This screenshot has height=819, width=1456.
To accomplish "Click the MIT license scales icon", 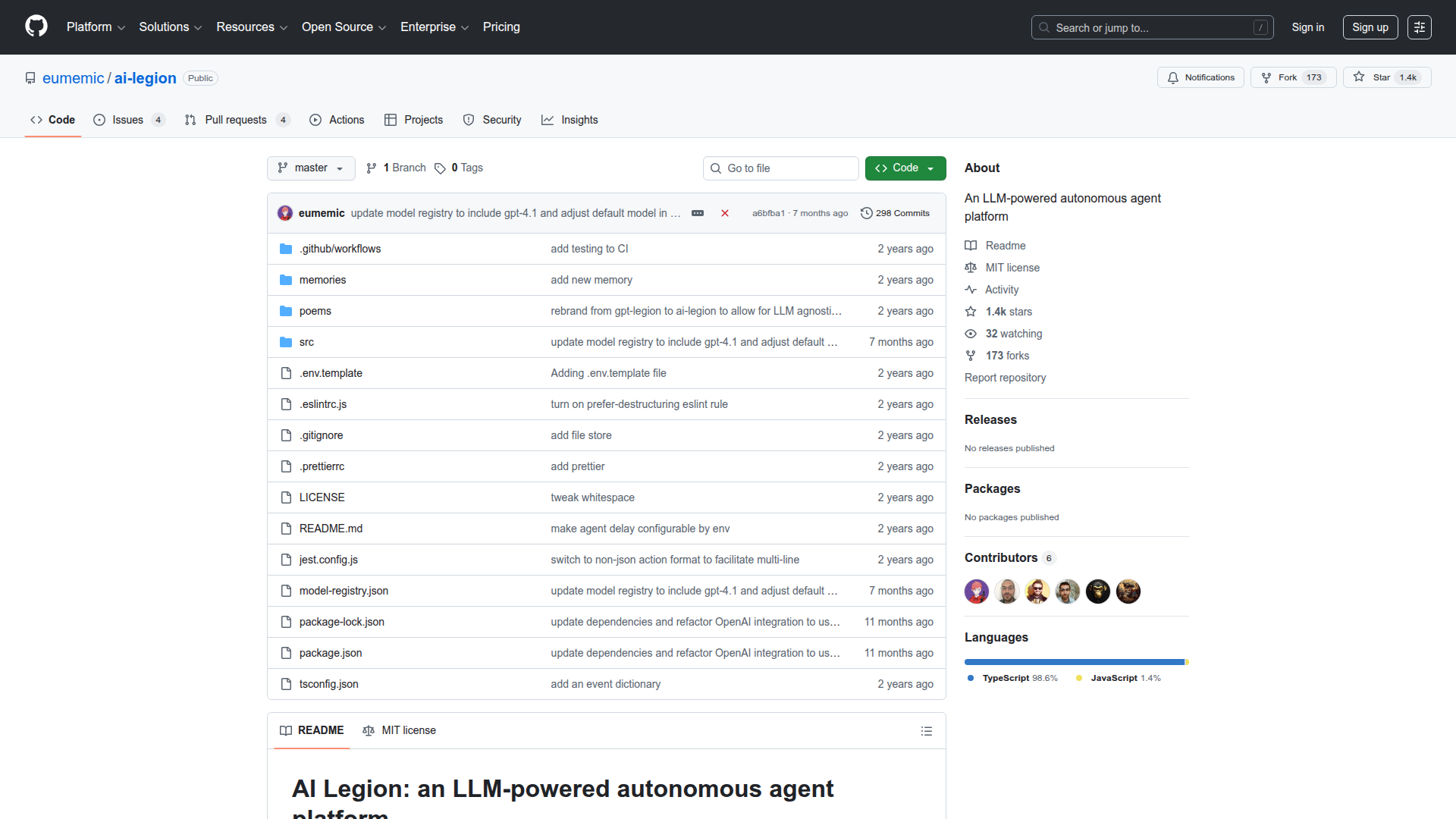I will pos(971,268).
